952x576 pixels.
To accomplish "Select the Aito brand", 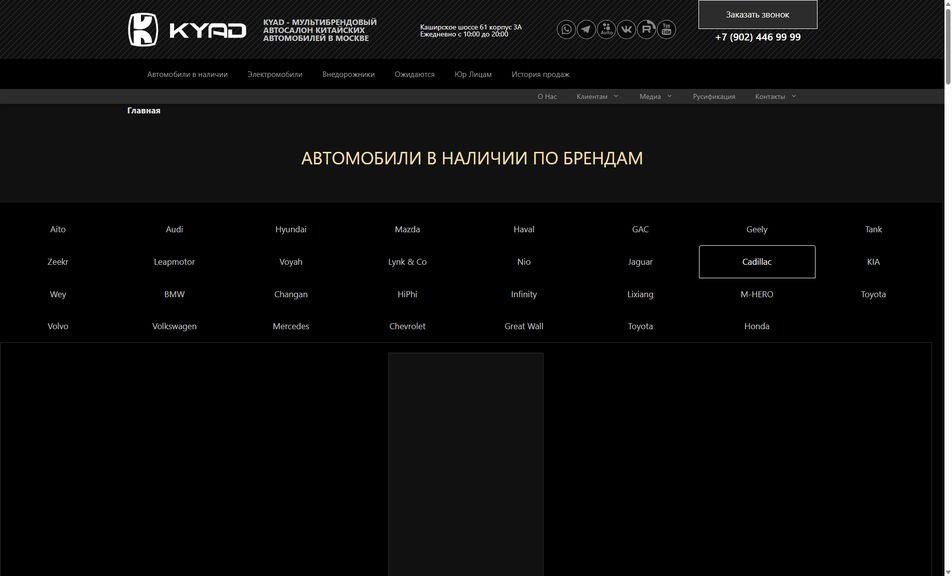I will pos(58,229).
